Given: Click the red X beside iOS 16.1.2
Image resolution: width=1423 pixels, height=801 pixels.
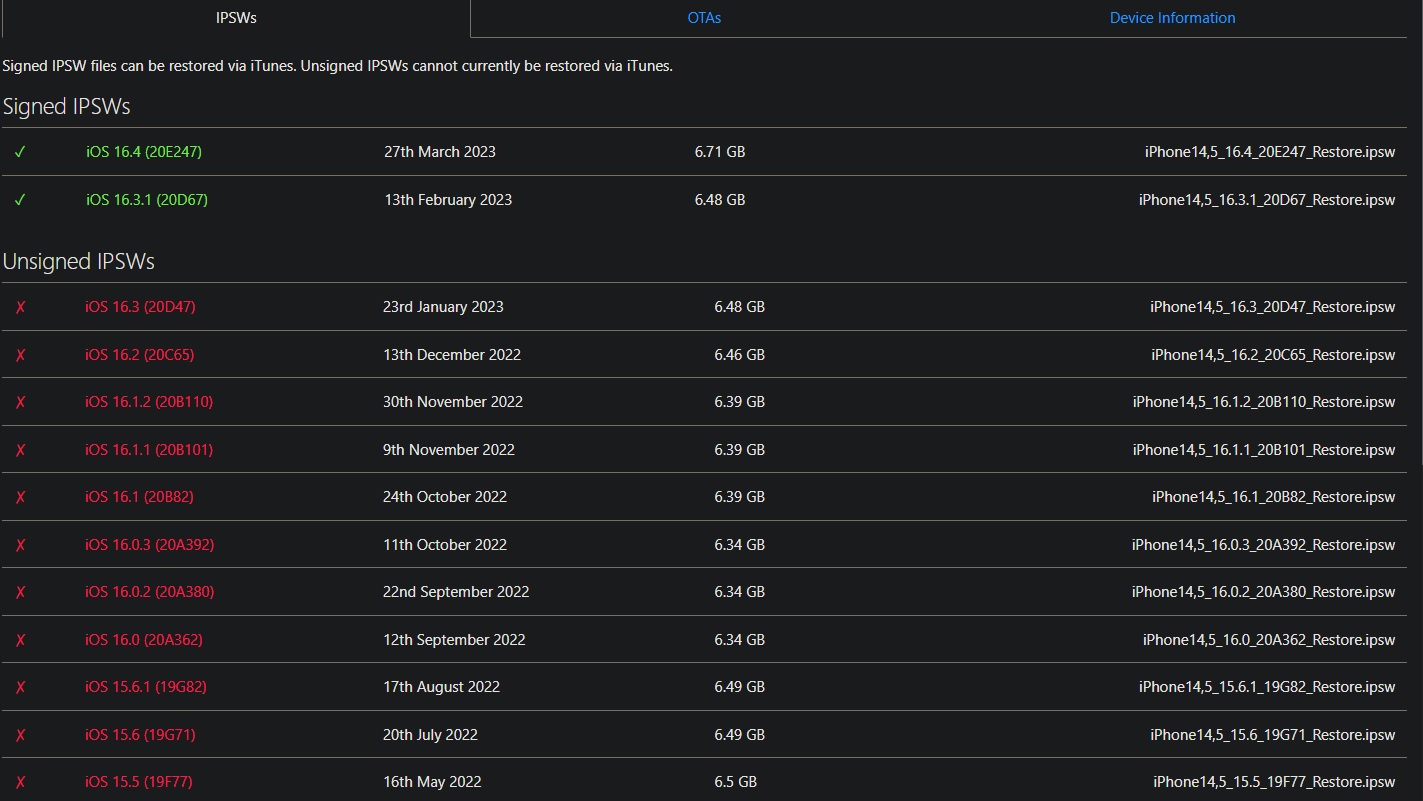Looking at the screenshot, I should tap(20, 402).
